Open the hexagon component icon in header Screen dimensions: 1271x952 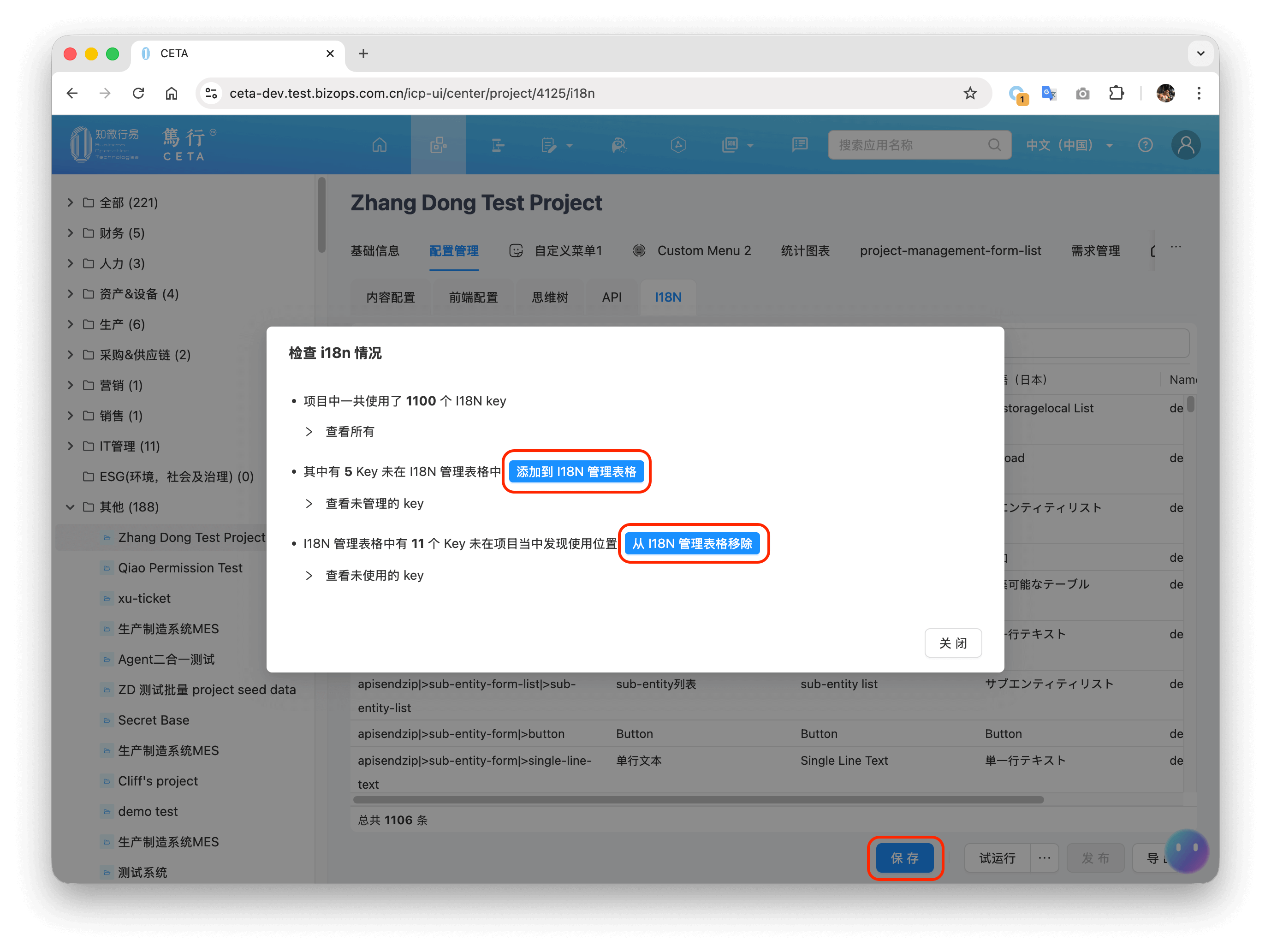click(x=678, y=145)
